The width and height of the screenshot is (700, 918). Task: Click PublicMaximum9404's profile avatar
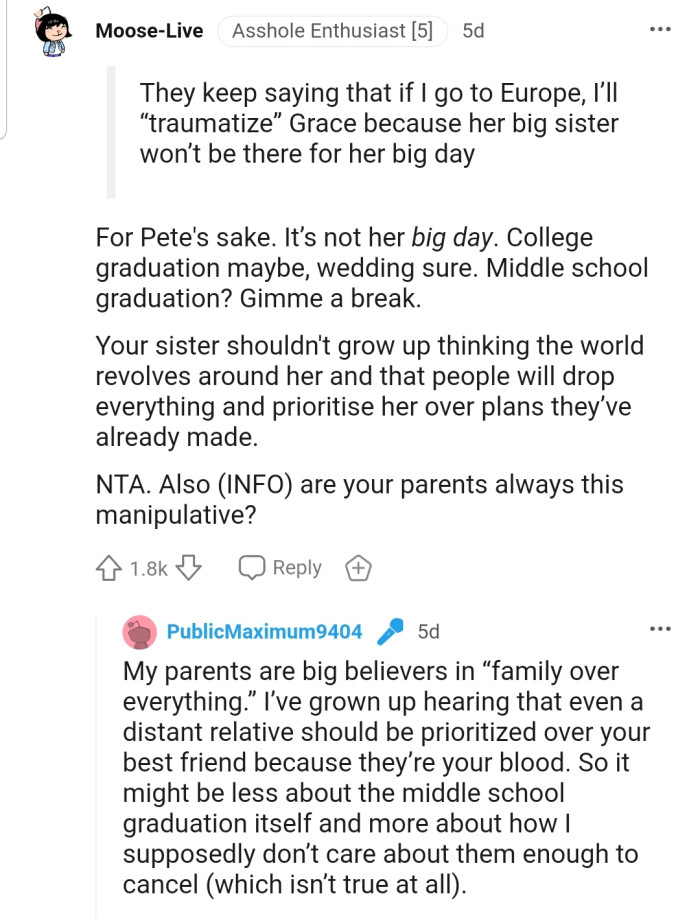139,631
